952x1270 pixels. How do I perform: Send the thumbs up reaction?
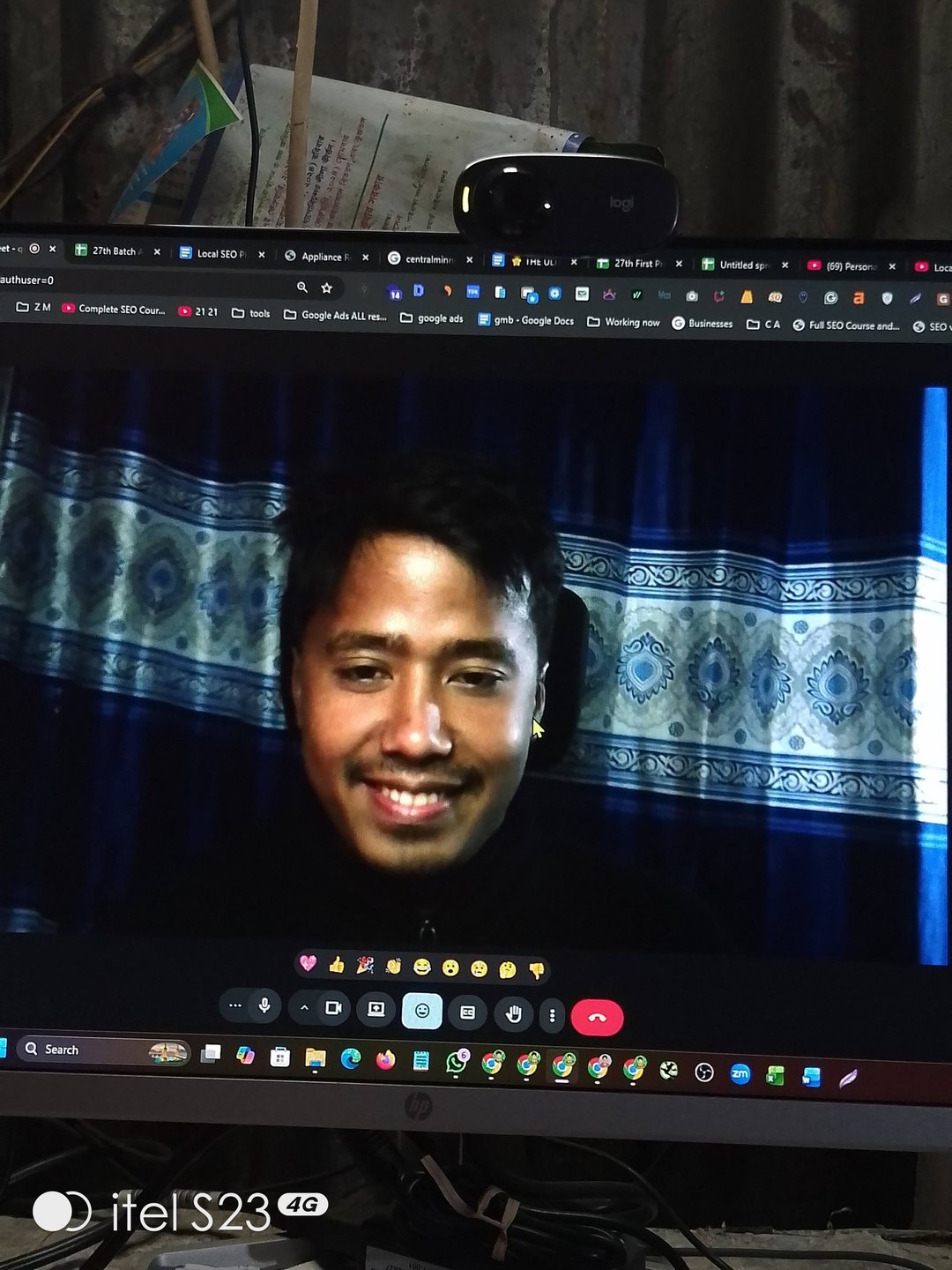click(x=336, y=965)
